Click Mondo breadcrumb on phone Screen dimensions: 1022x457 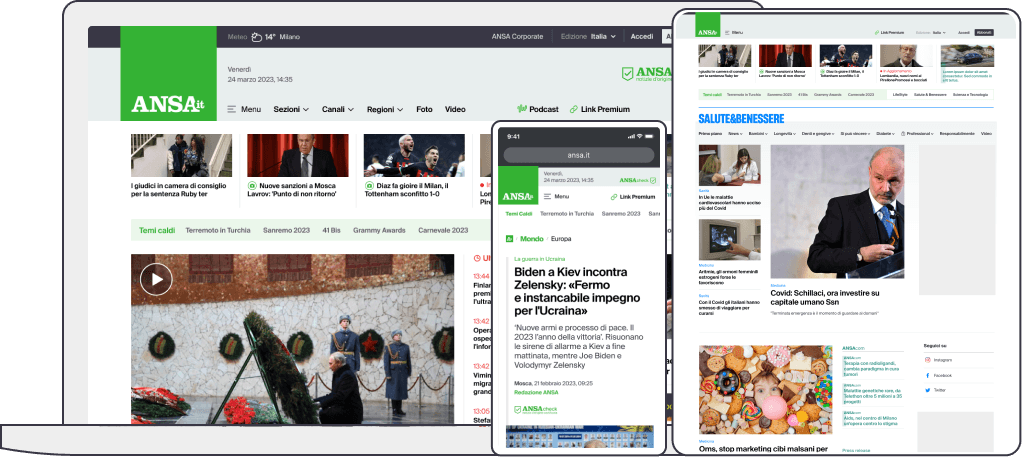pyautogui.click(x=532, y=239)
